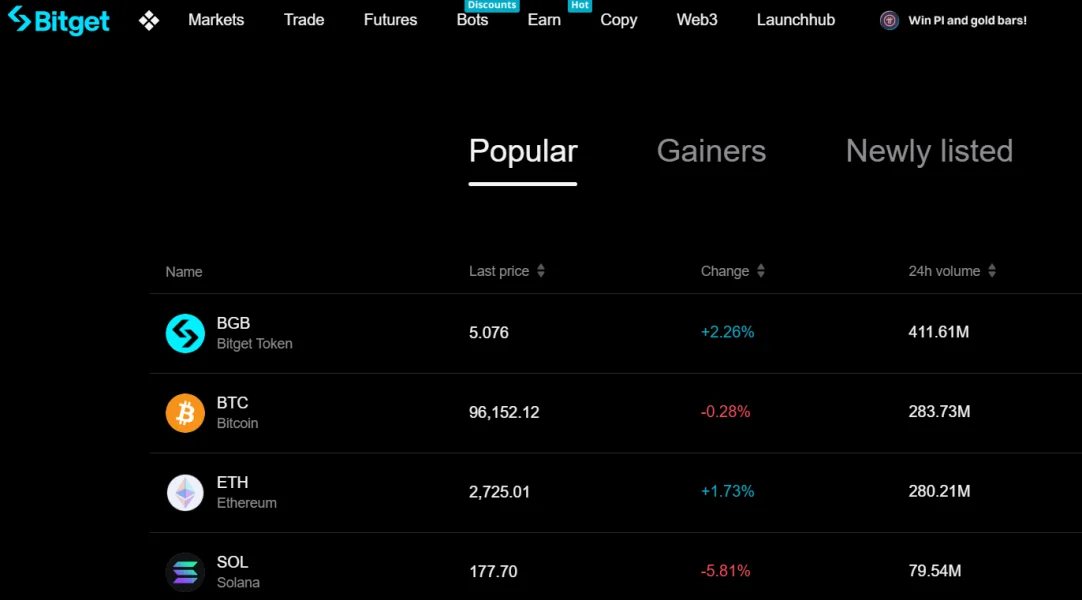Click the Solana coin icon
Image resolution: width=1082 pixels, height=600 pixels.
click(x=185, y=572)
